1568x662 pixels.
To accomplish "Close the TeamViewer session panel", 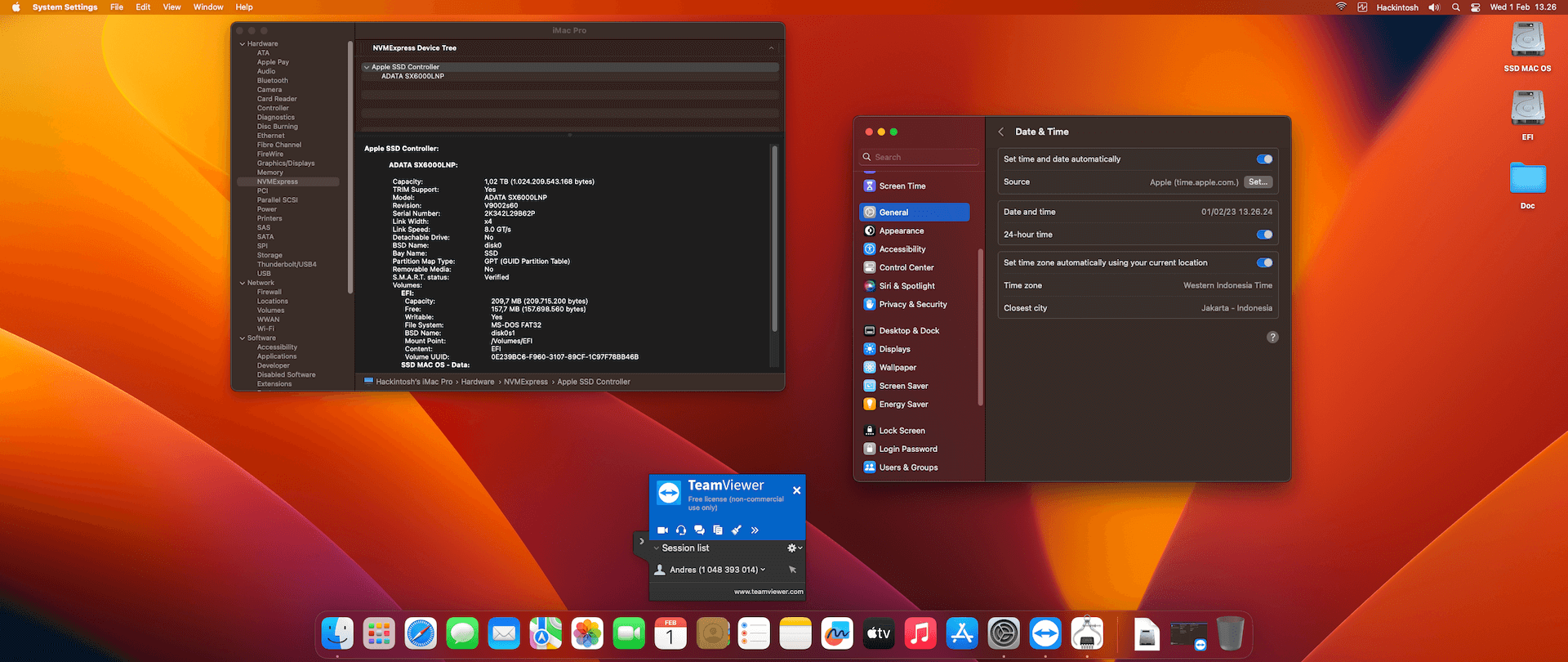I will 796,490.
